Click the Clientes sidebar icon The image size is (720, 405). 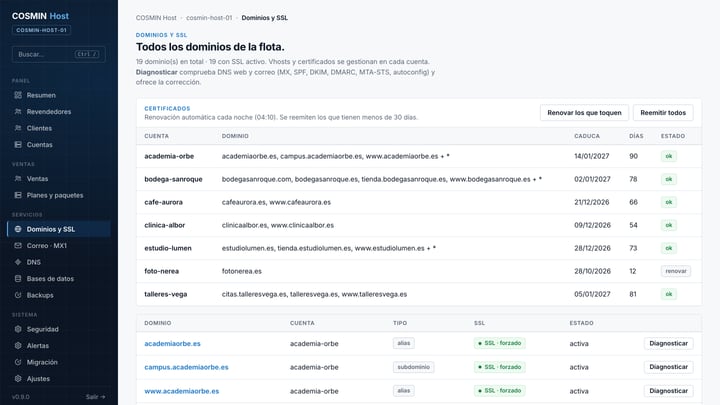(18, 128)
